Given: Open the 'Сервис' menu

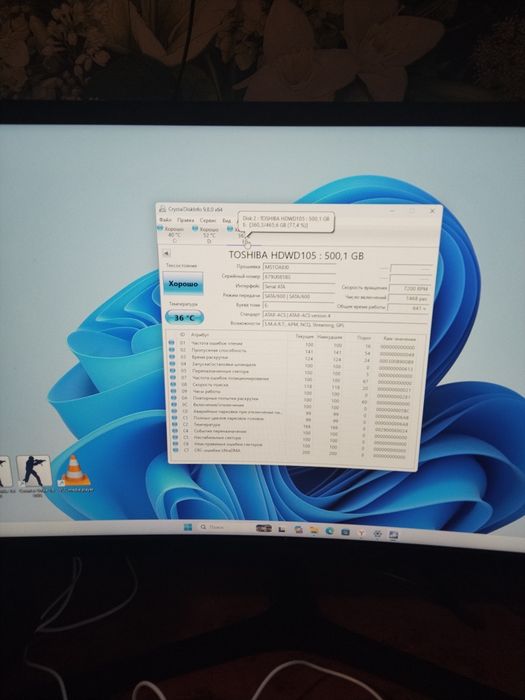Looking at the screenshot, I should tap(208, 221).
